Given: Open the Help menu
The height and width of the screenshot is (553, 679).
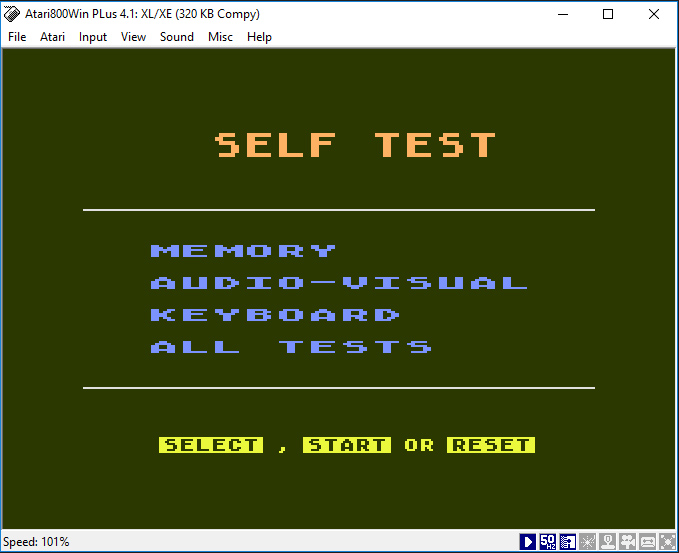Looking at the screenshot, I should 259,37.
